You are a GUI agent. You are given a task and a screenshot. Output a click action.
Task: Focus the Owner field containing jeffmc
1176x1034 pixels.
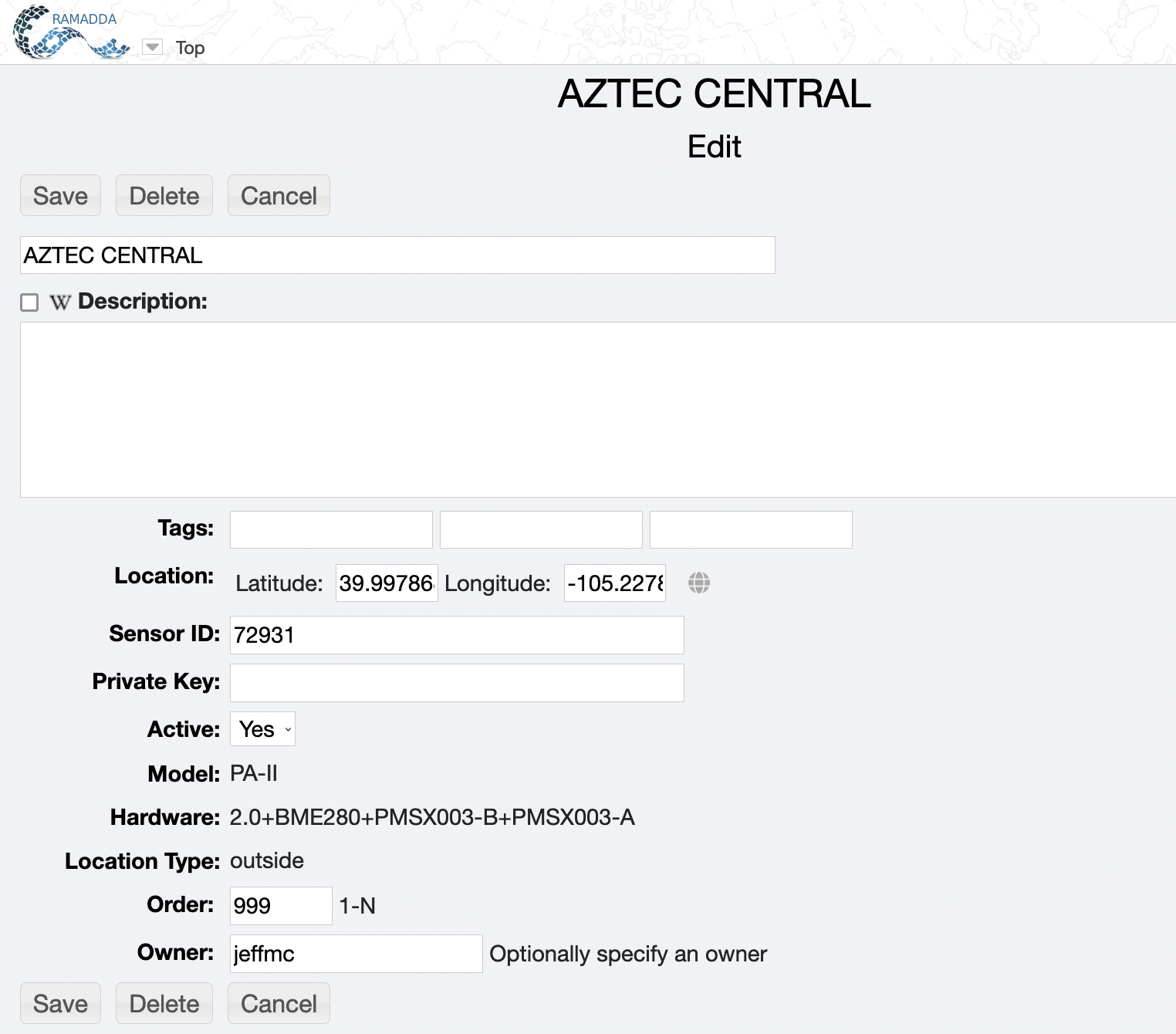pyautogui.click(x=357, y=954)
